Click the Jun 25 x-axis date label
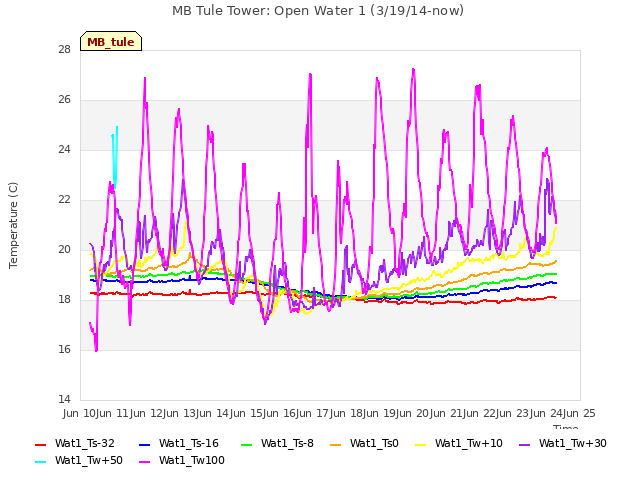Viewport: 640px width, 480px height. tap(580, 413)
